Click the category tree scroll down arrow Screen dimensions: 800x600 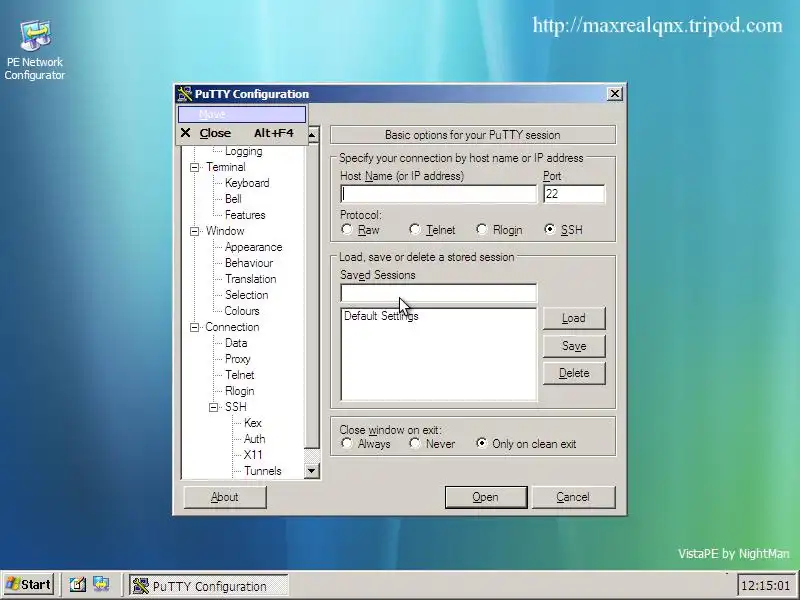click(312, 470)
